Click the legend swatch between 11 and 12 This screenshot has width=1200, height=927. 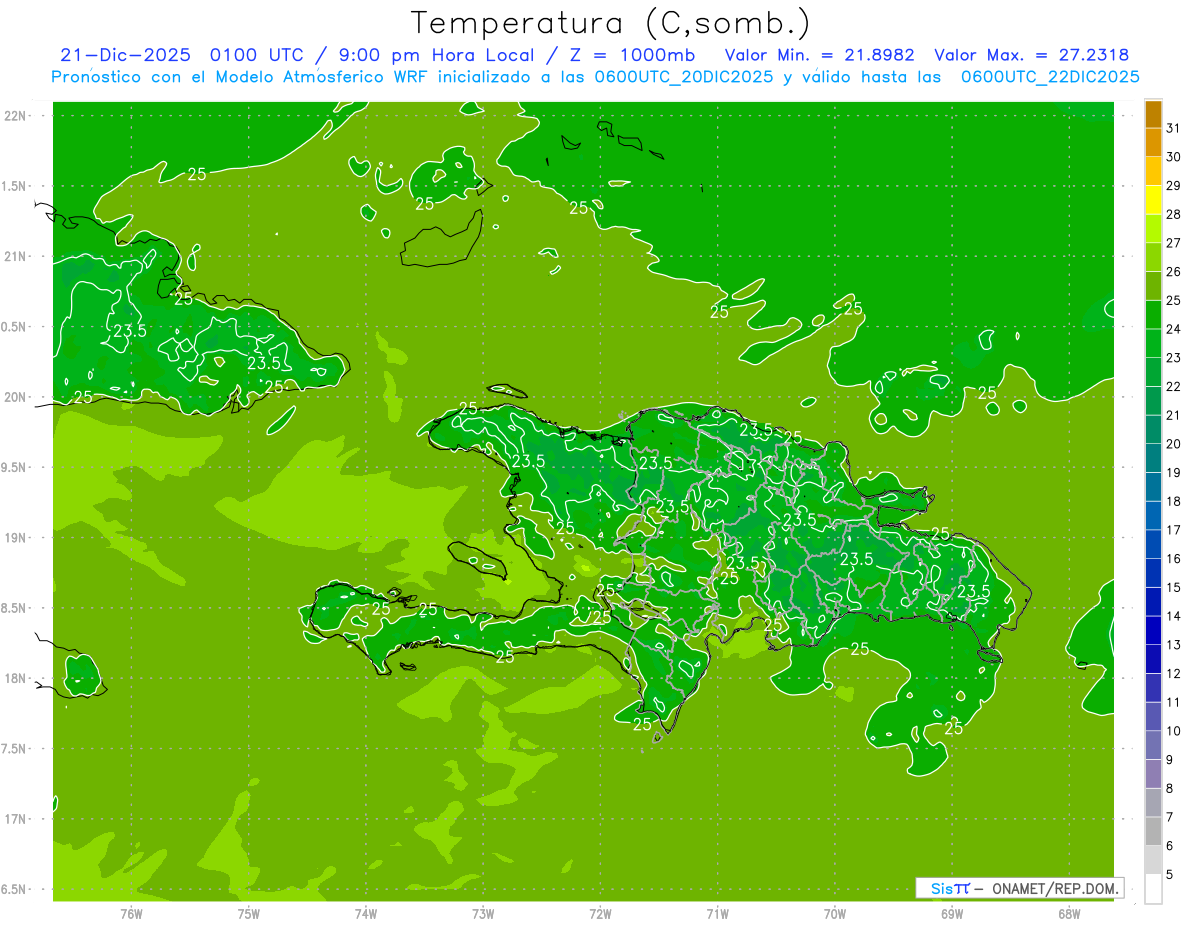point(1153,688)
